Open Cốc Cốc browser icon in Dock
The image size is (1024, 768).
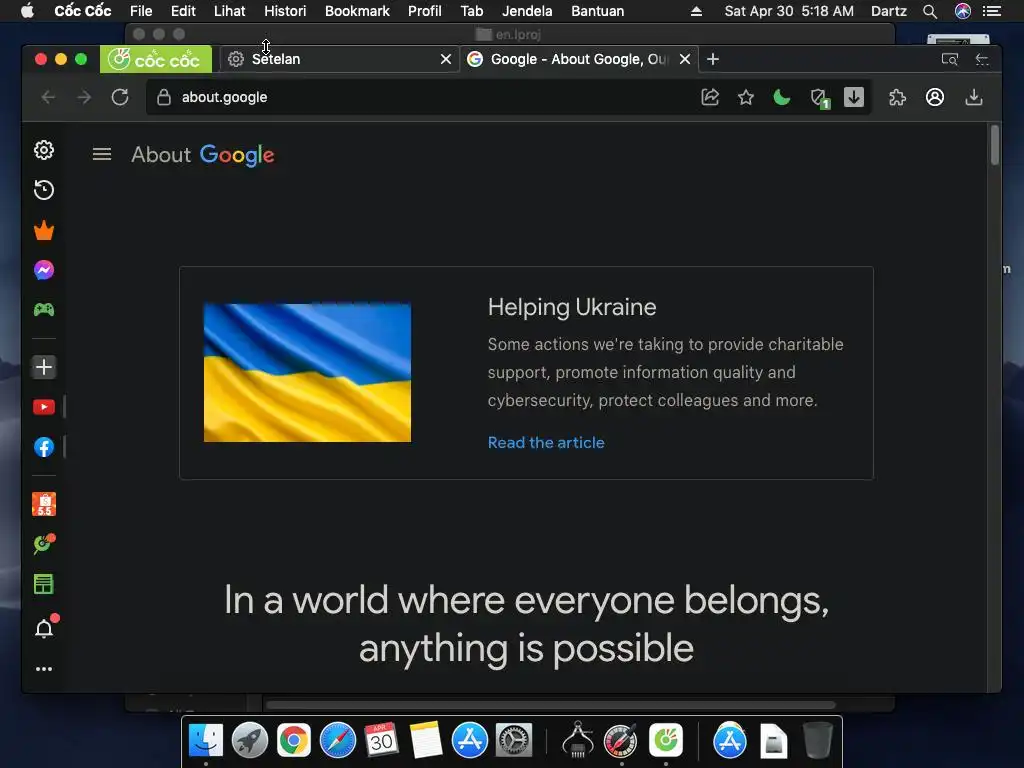(x=665, y=741)
